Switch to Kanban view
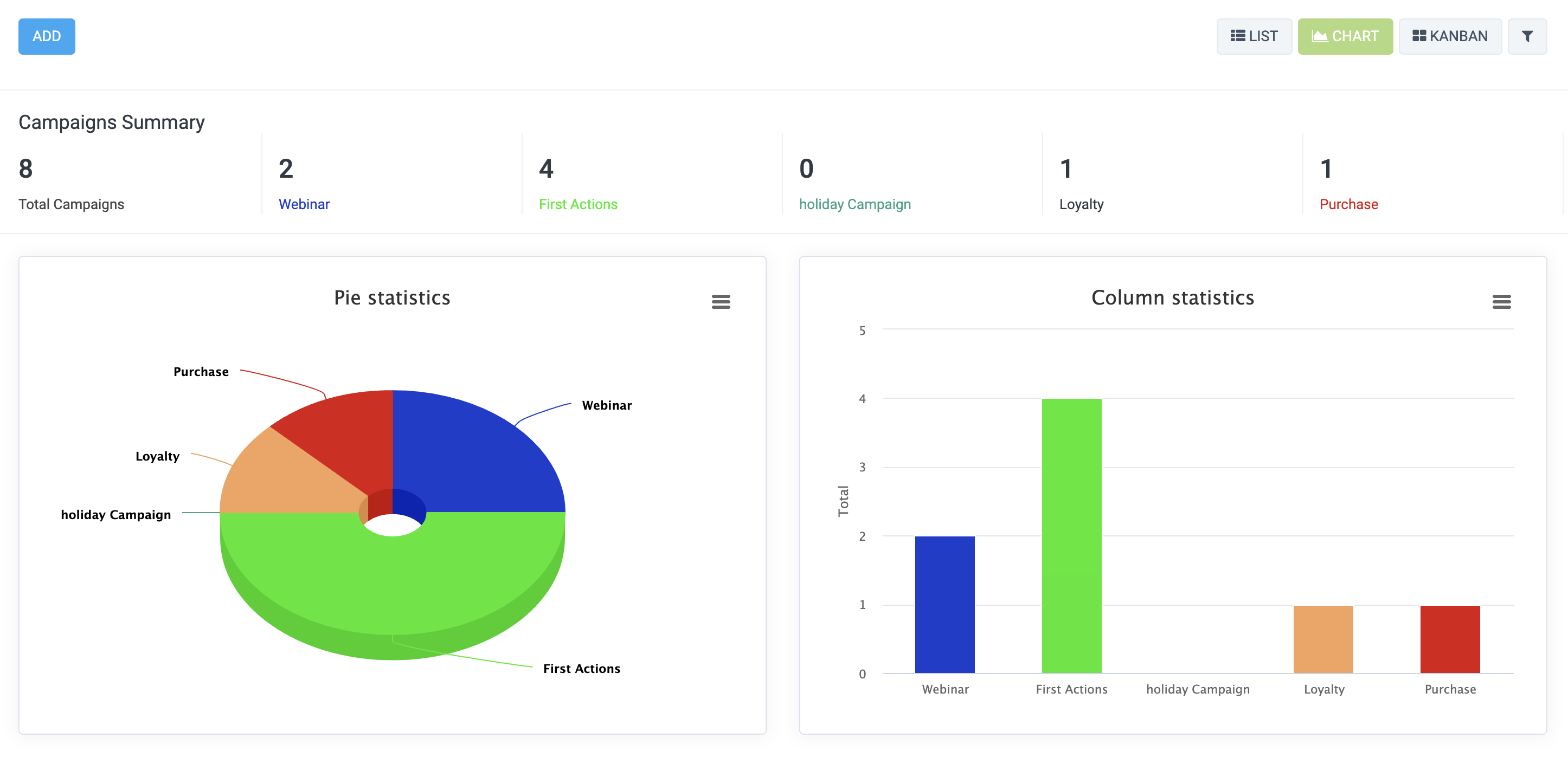 coord(1450,36)
